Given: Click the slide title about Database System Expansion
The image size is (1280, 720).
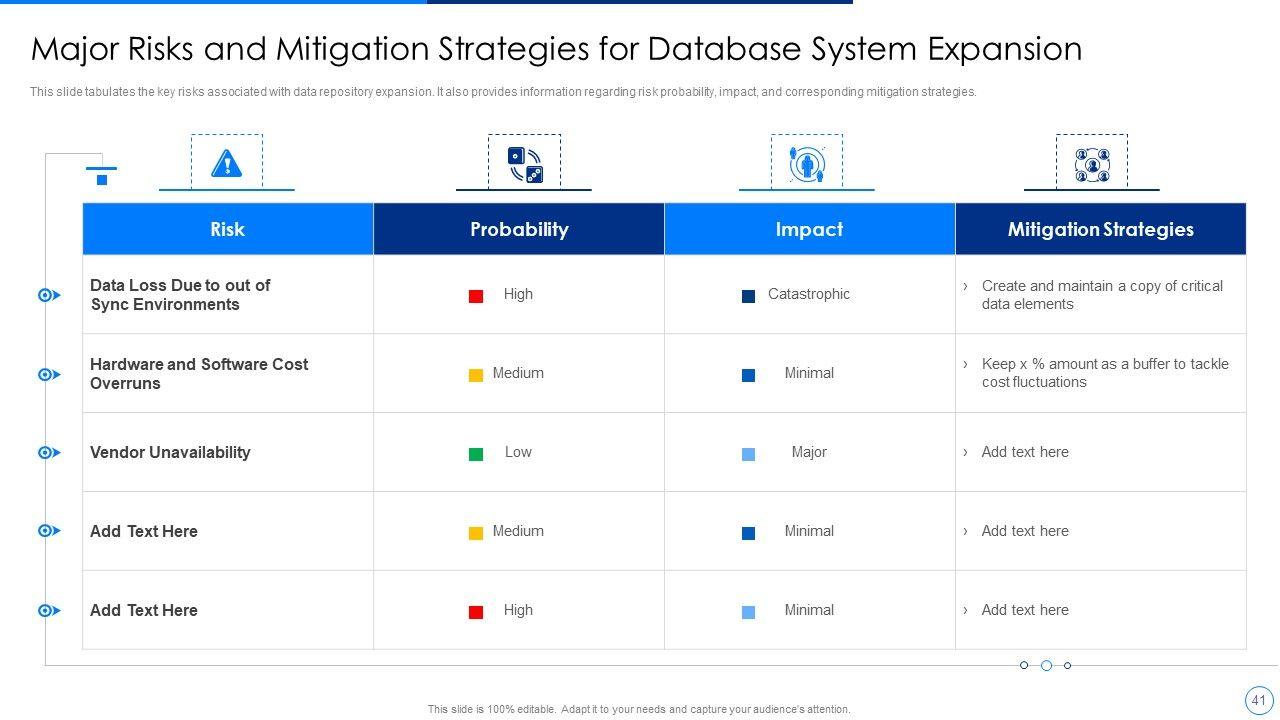Looking at the screenshot, I should (556, 49).
